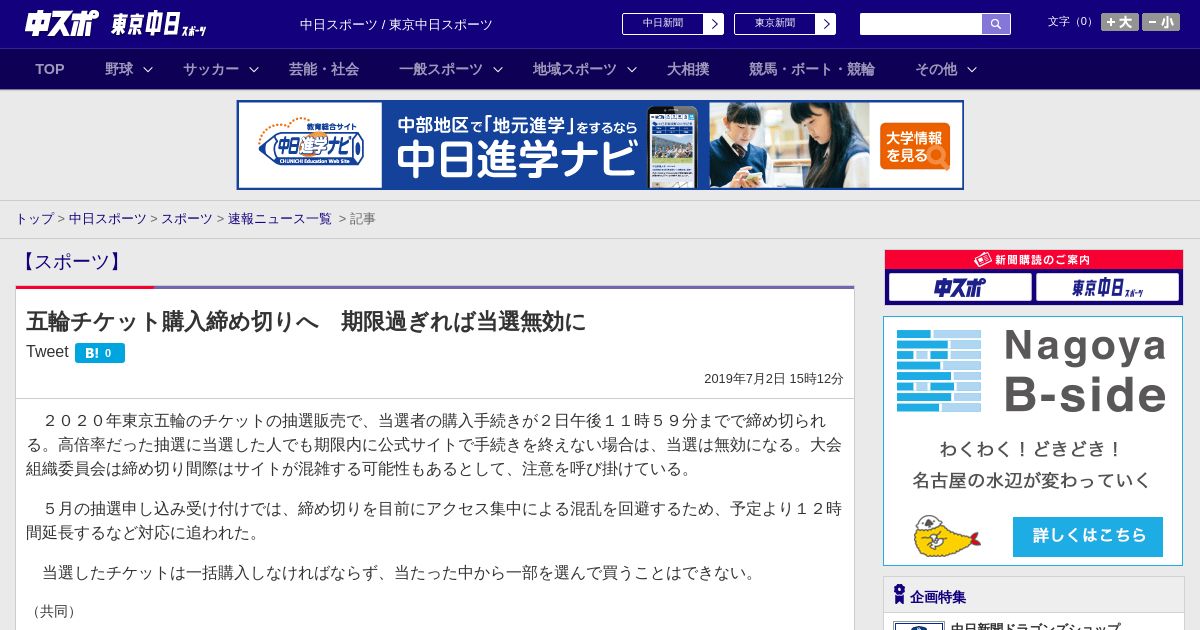Click the arrow beside 東京新聞 button
The width and height of the screenshot is (1200, 630).
click(x=826, y=24)
